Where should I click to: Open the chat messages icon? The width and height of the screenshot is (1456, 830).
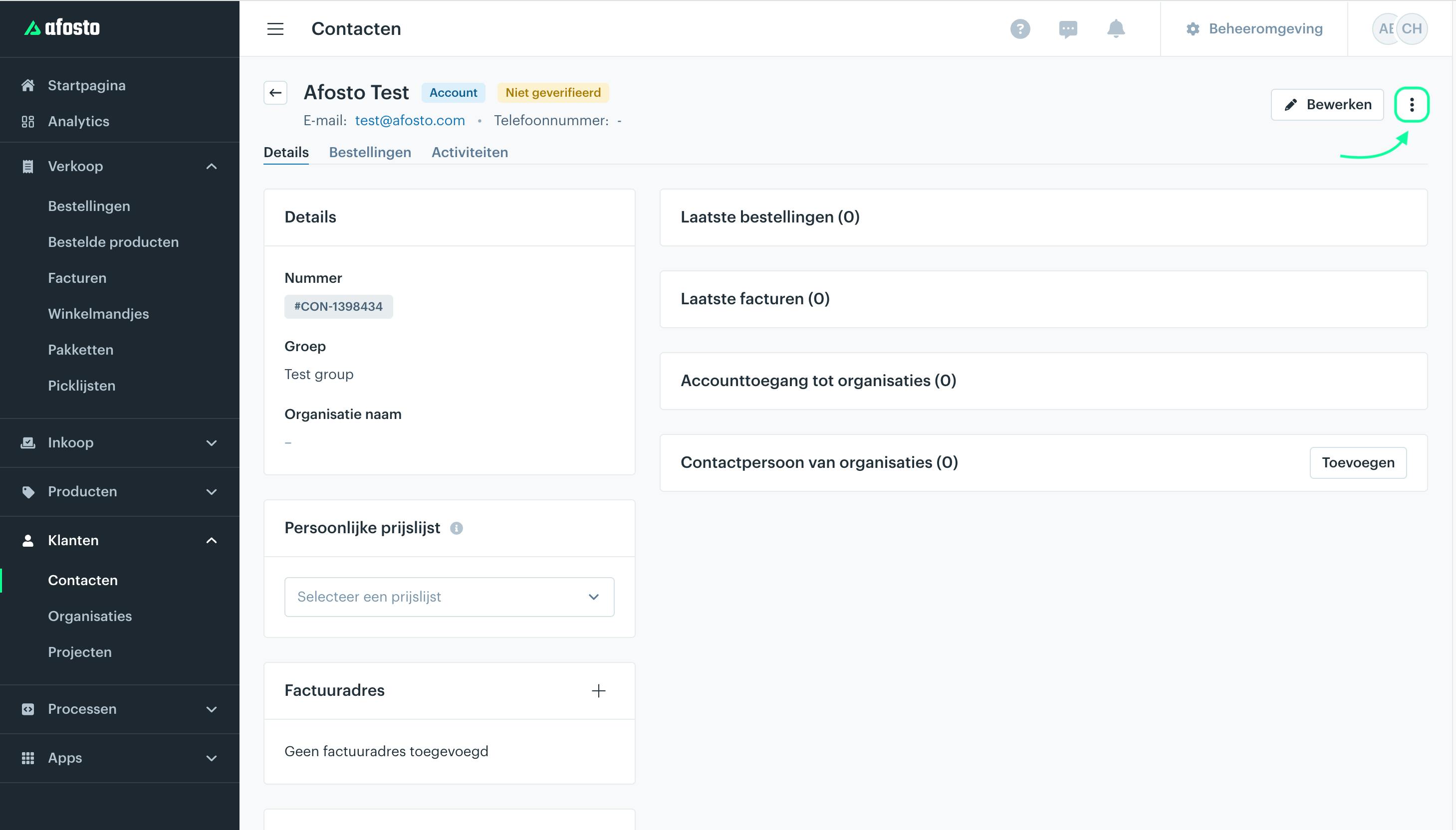1068,29
